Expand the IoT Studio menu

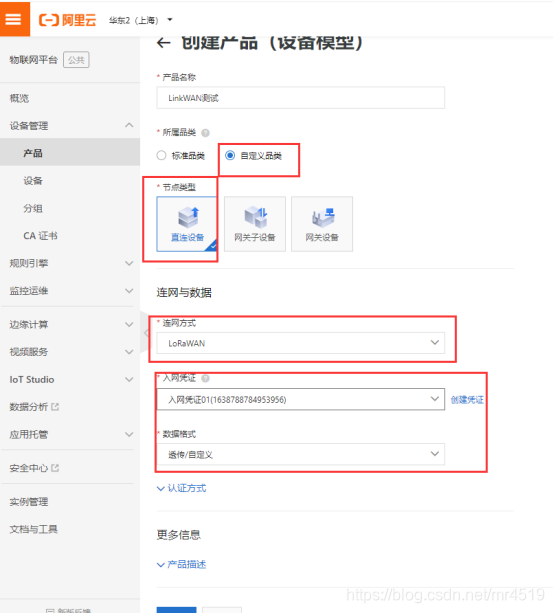(70, 379)
